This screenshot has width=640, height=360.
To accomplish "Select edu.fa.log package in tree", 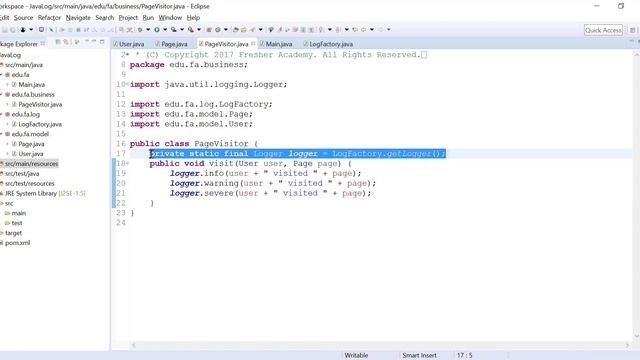I will tap(25, 114).
